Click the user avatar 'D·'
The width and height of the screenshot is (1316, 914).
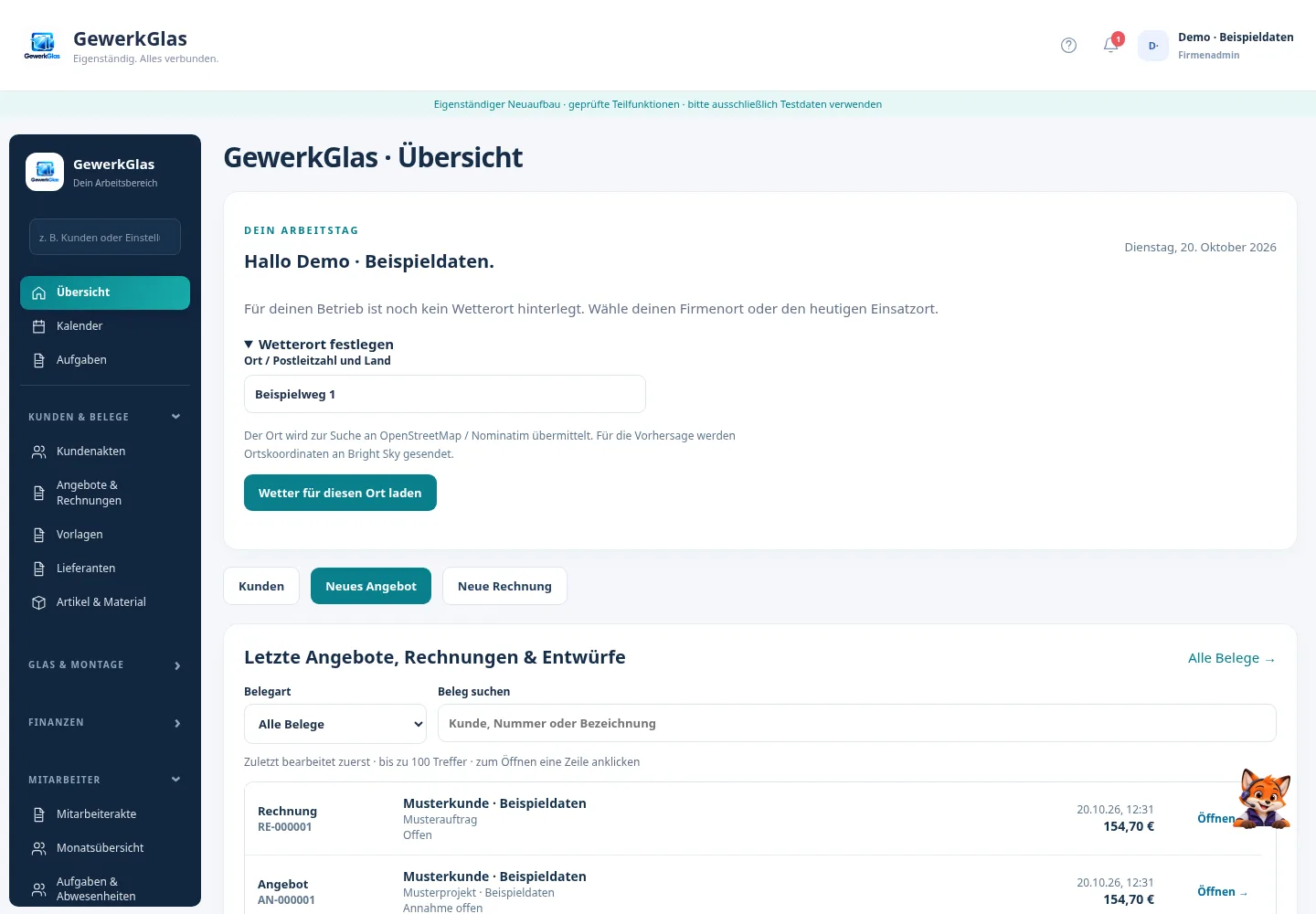(x=1153, y=46)
